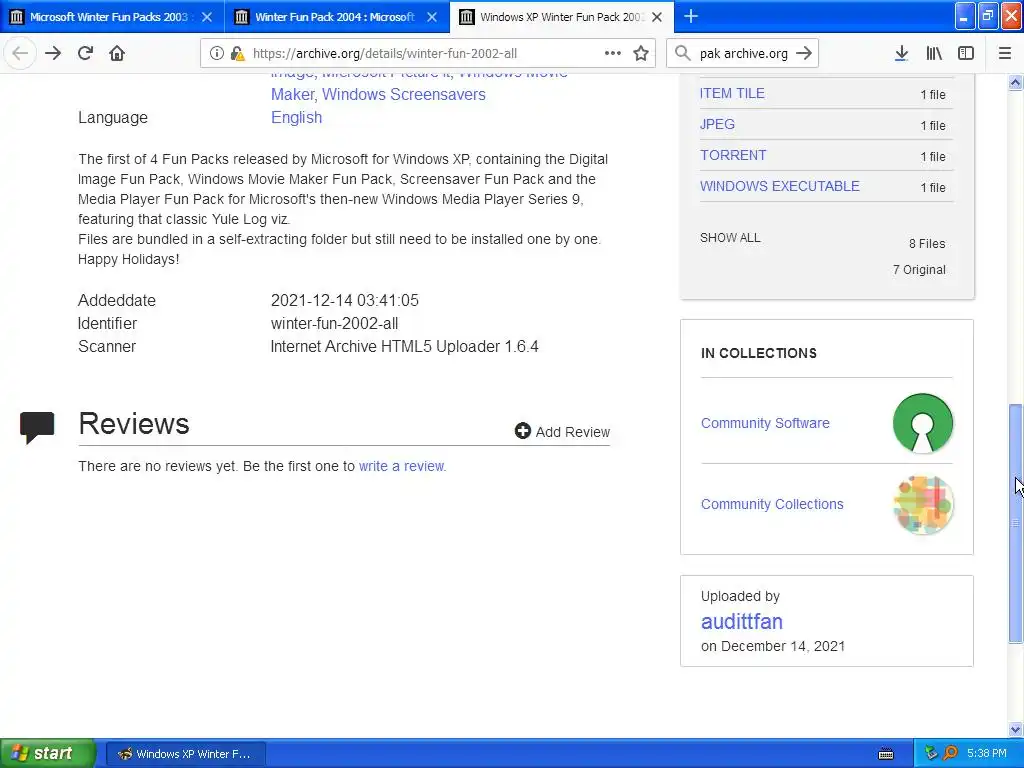Viewport: 1024px width, 768px height.
Task: Click the scrollbar up arrow
Action: coord(1015,82)
